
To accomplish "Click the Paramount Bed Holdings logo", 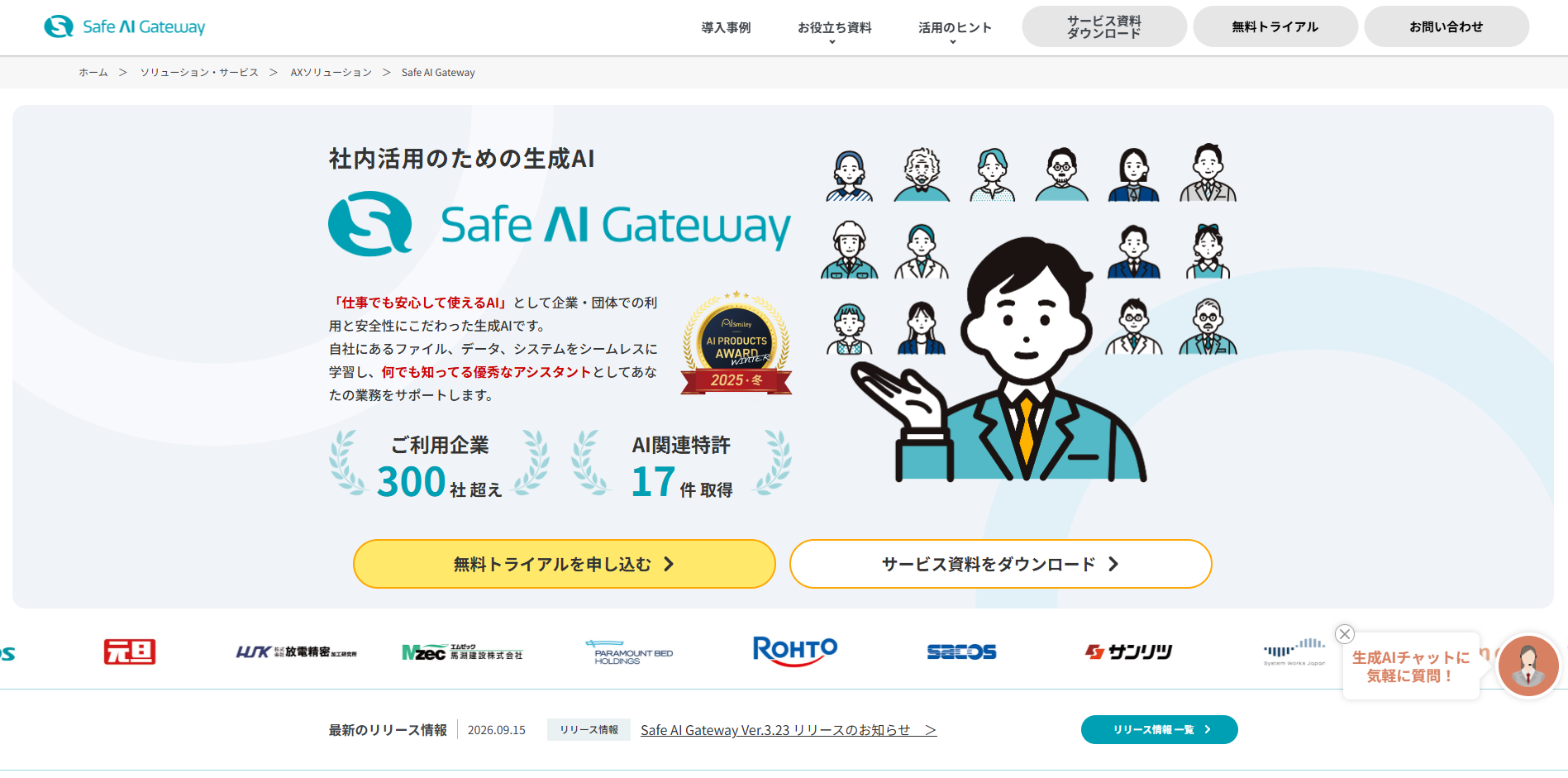I will point(629,652).
